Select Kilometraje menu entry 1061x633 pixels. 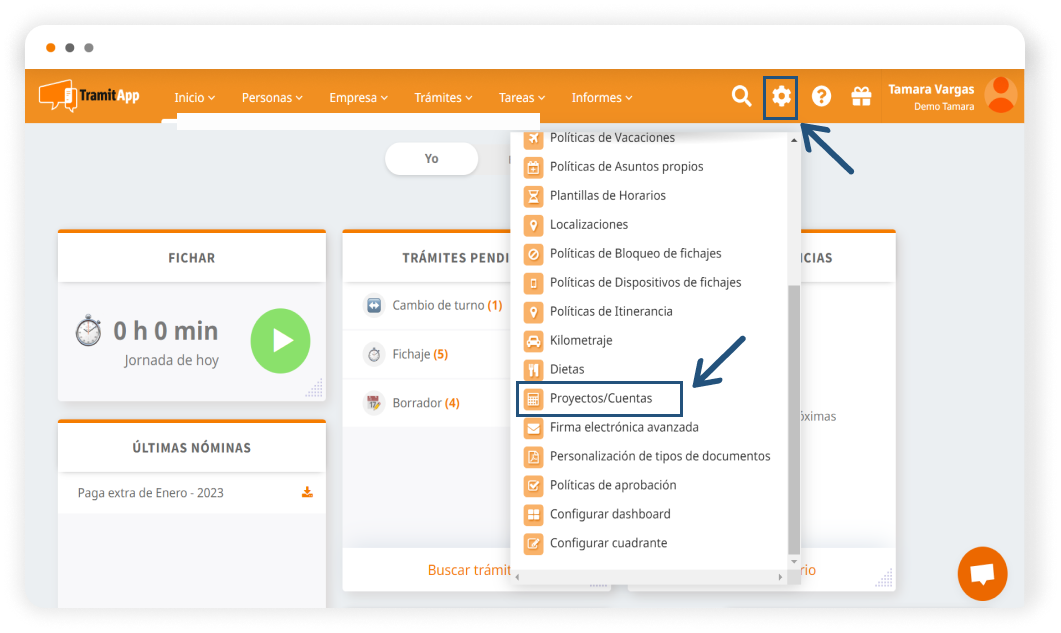point(580,340)
